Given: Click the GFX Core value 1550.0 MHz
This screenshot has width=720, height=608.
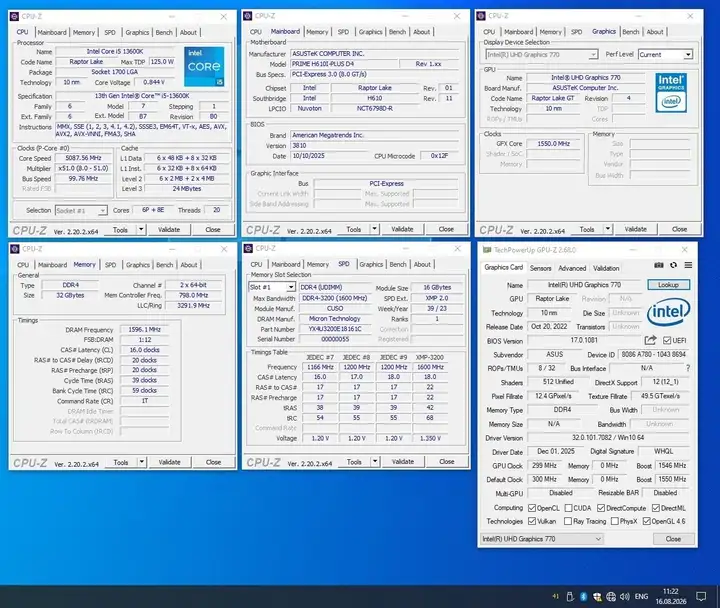Looking at the screenshot, I should (553, 144).
